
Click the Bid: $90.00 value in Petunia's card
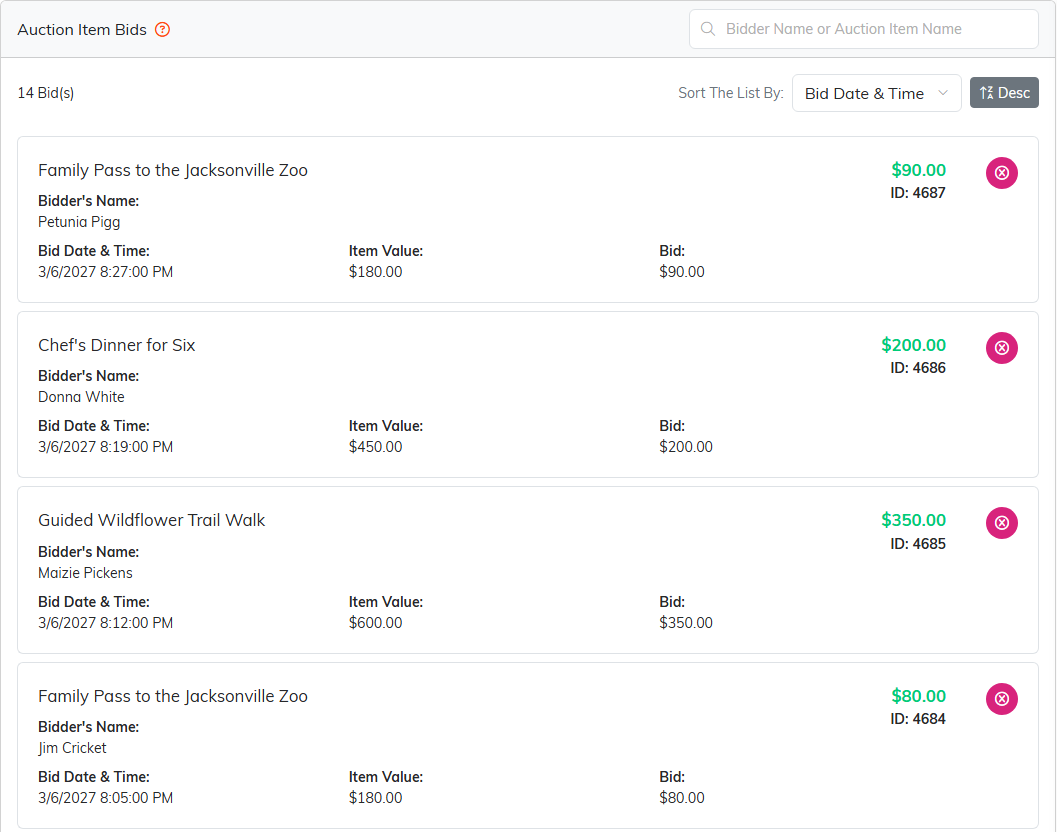click(x=682, y=272)
